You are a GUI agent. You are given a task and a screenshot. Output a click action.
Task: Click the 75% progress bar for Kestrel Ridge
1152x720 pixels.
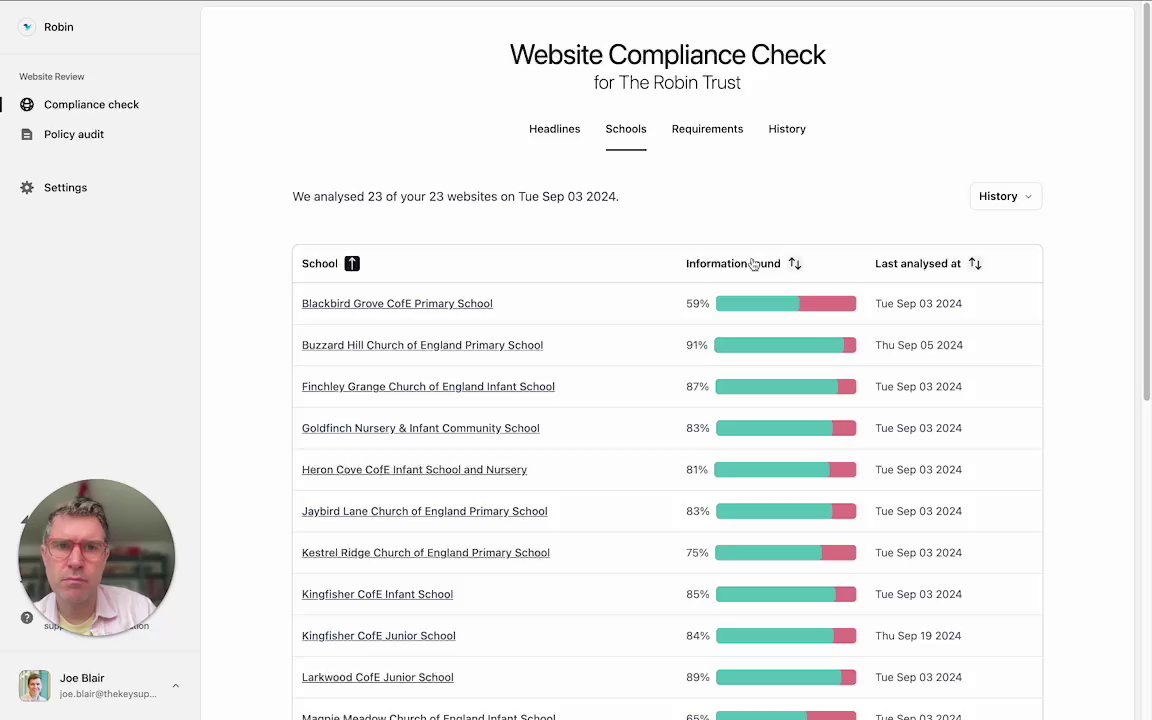785,552
